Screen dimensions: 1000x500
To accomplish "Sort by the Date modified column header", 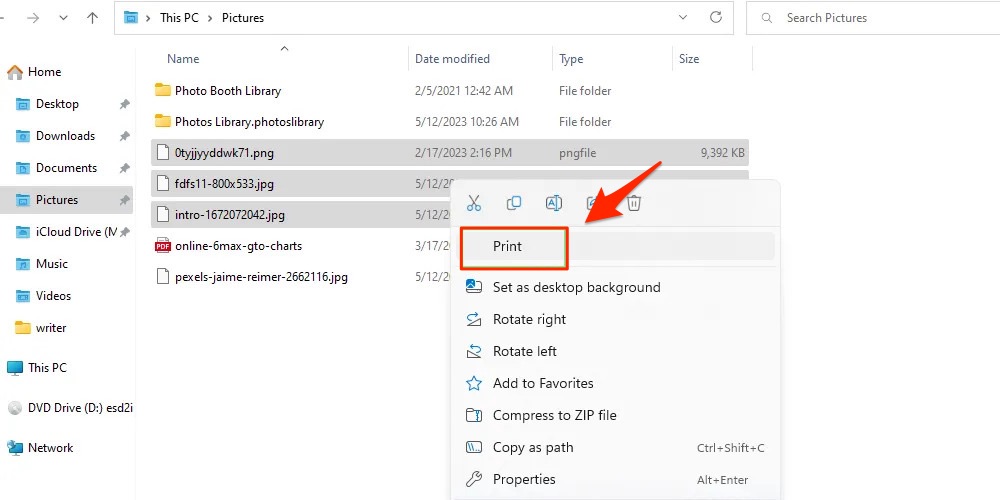I will tap(452, 59).
